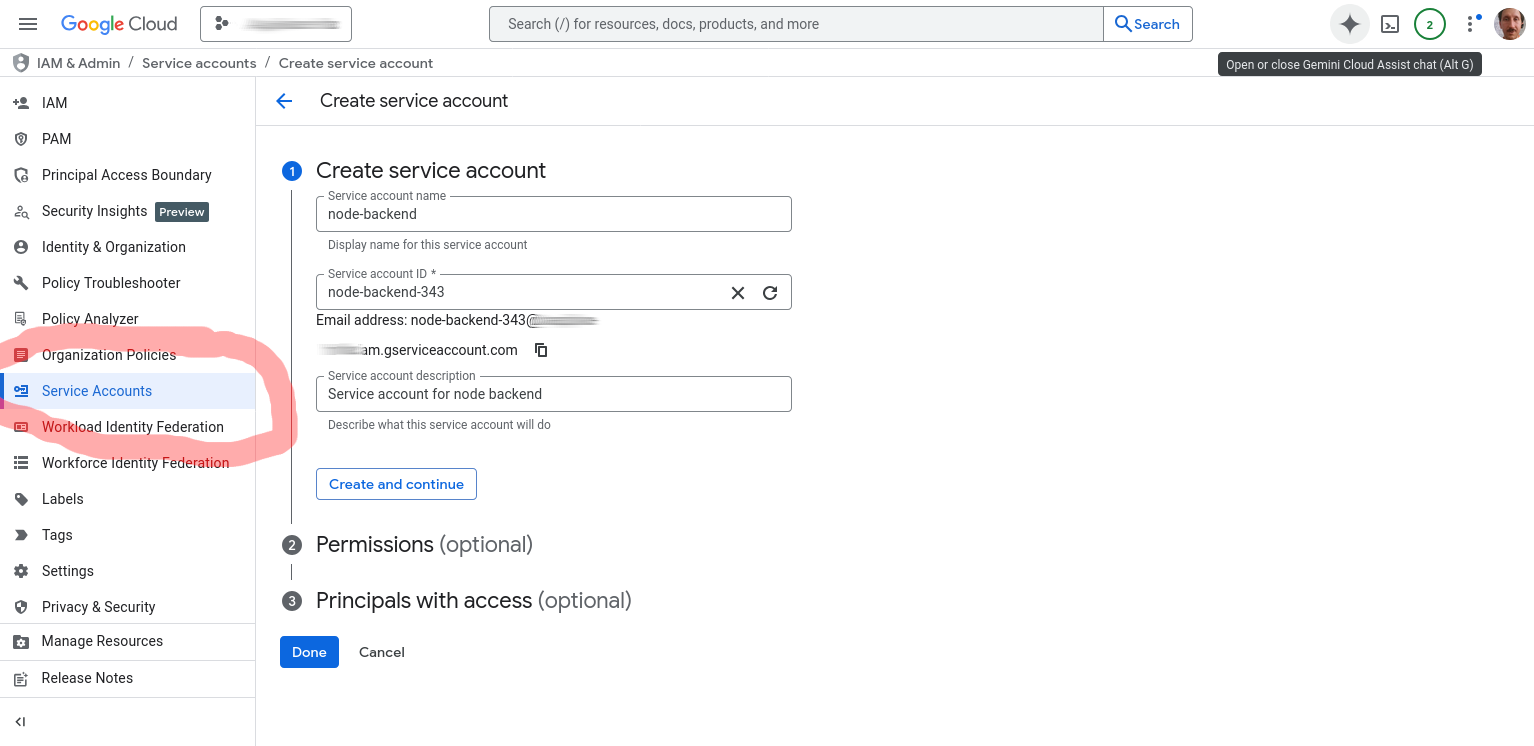Screen dimensions: 1534x746
Task: Open Gemini Cloud Assist chat
Action: (x=1349, y=24)
